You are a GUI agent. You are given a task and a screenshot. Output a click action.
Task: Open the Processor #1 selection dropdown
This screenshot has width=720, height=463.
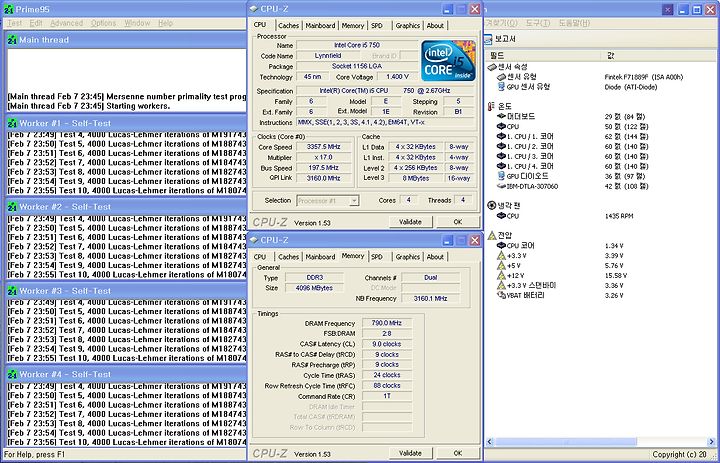tap(328, 201)
